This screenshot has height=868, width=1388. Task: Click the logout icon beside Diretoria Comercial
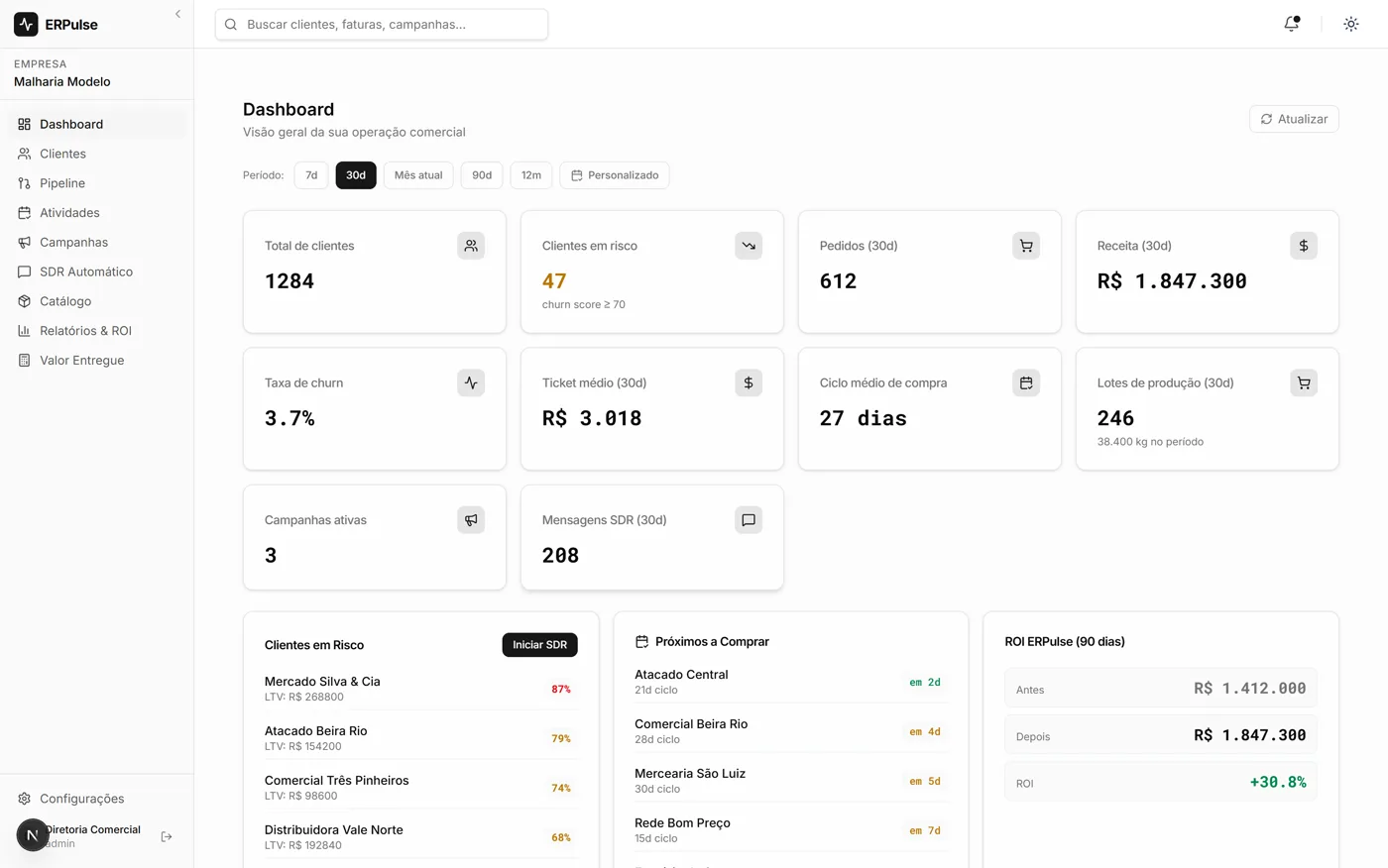click(x=167, y=836)
